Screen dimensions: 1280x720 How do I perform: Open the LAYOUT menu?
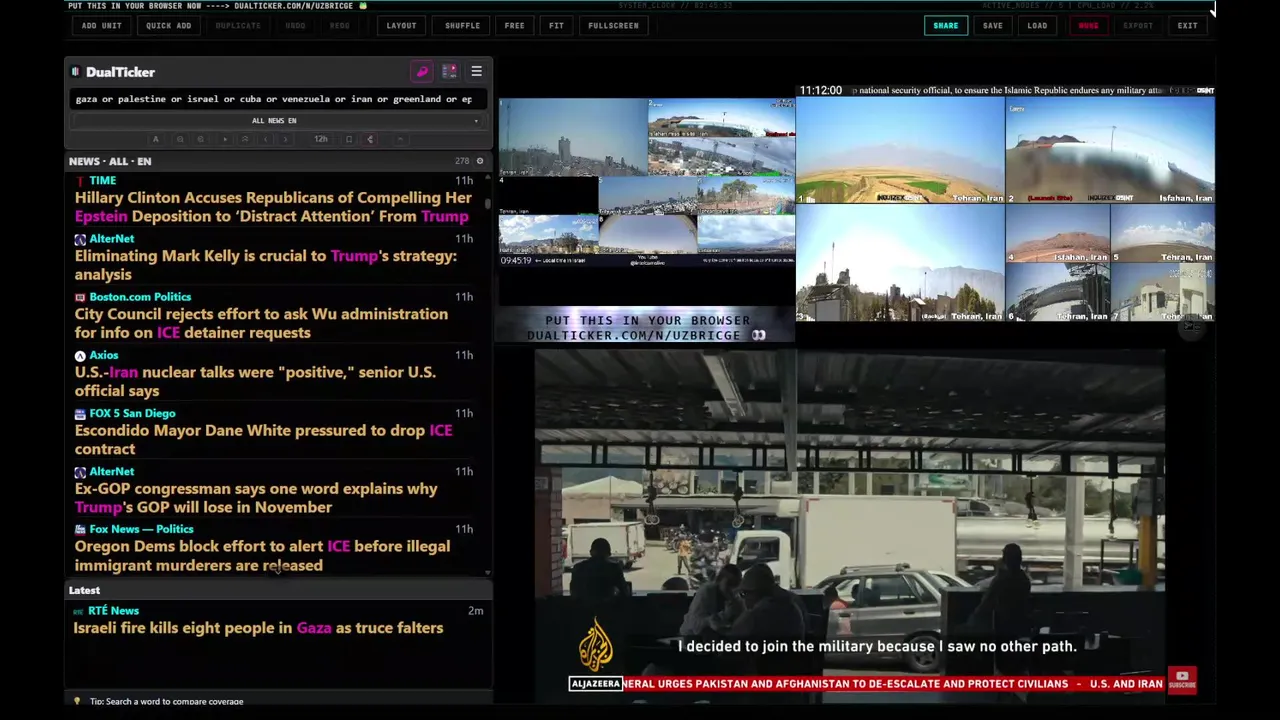(401, 26)
